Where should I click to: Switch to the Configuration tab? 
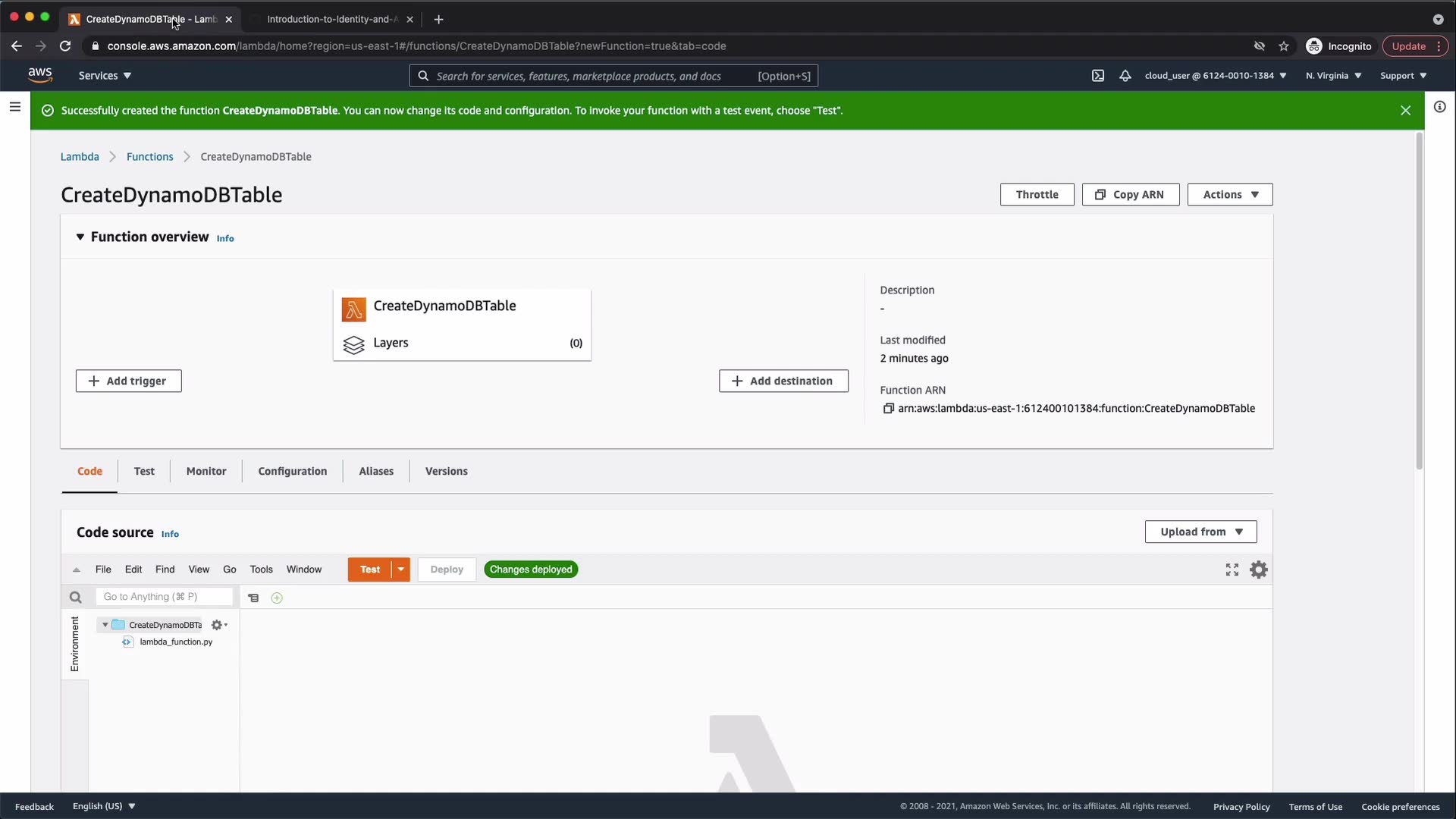click(292, 471)
